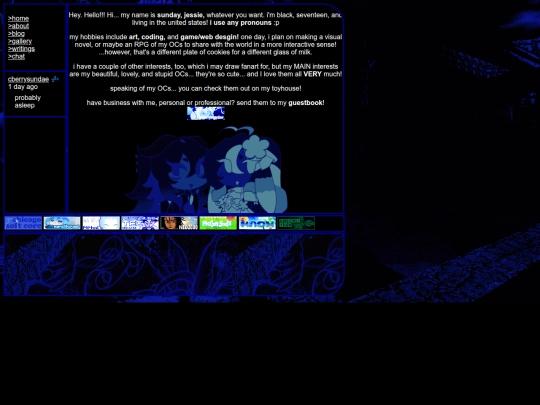
Task: Click the site button under guestbook text
Action: point(206,113)
